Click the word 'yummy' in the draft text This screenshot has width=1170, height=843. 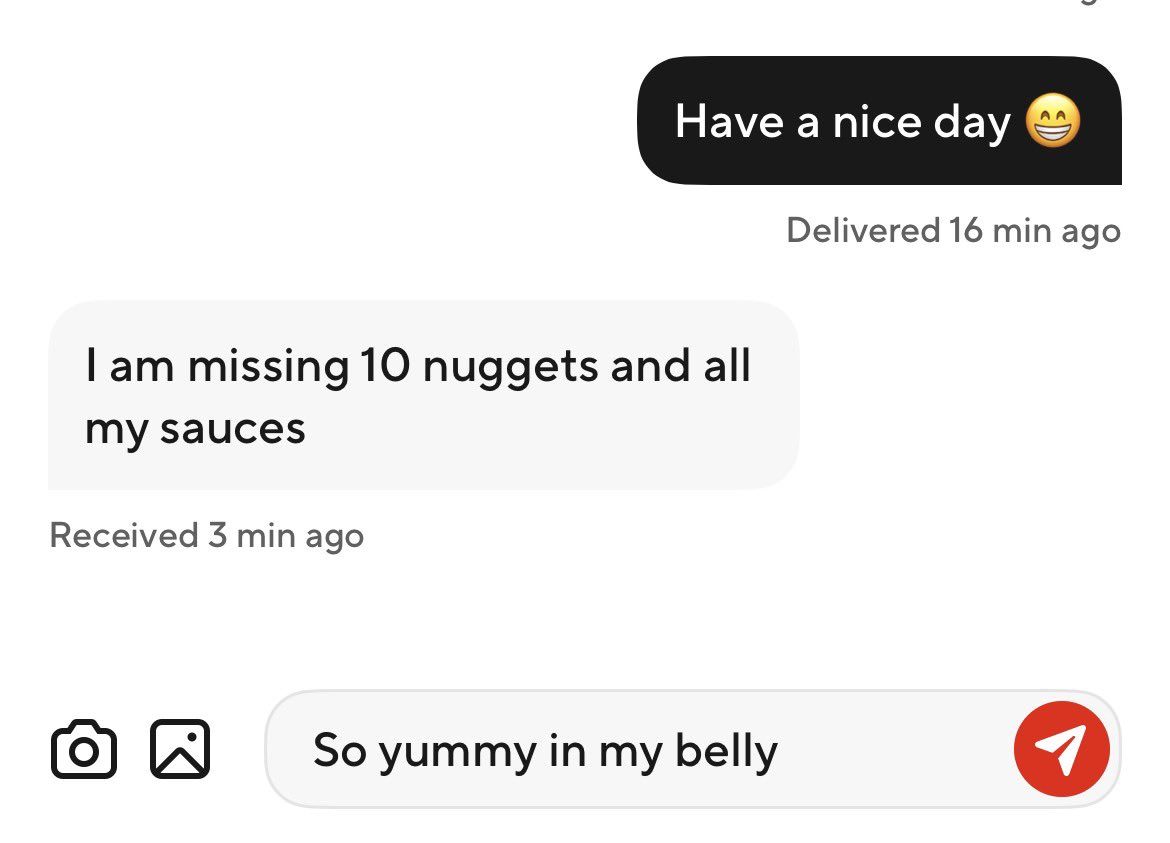(458, 752)
